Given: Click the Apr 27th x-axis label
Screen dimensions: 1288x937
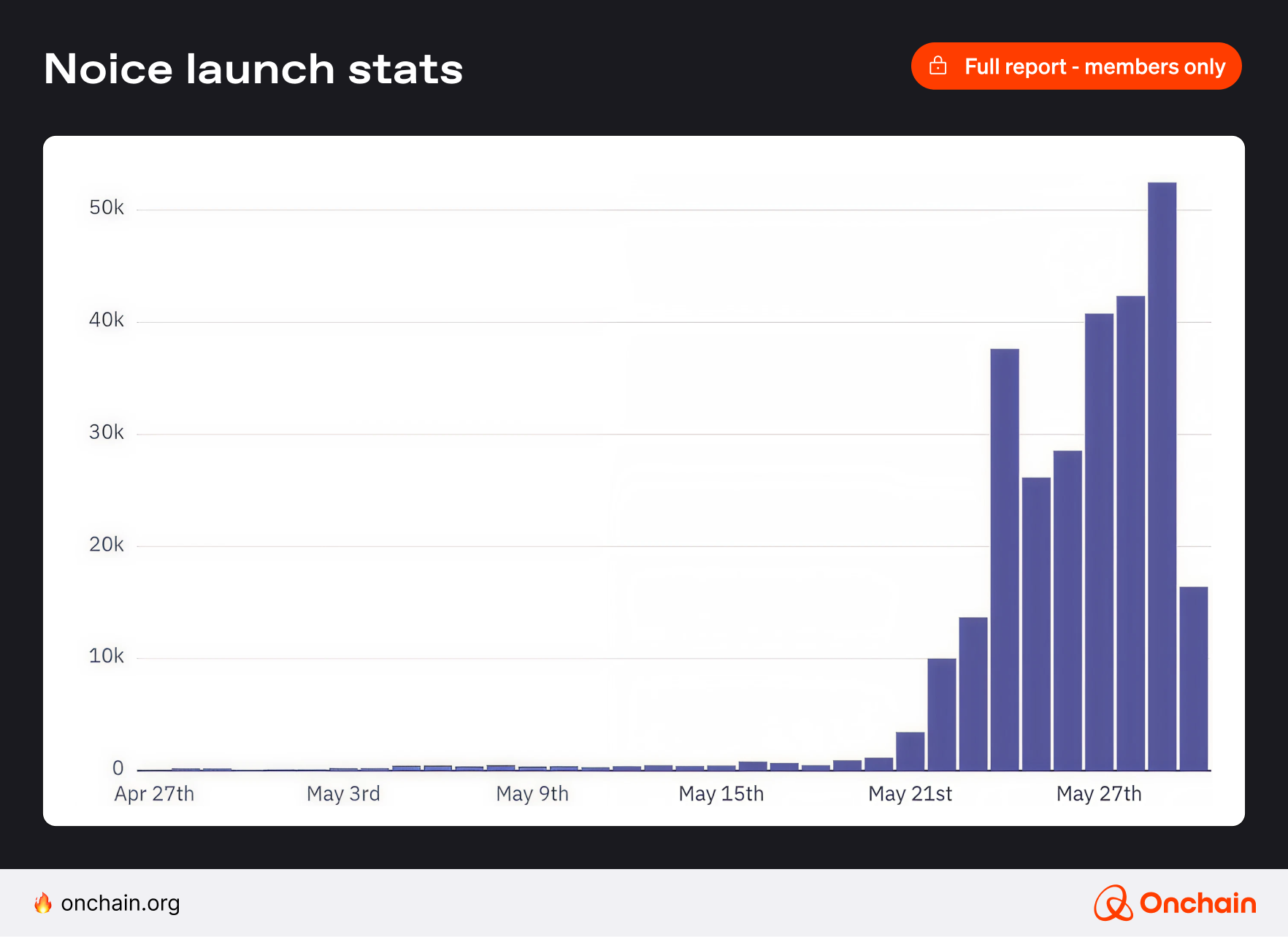Looking at the screenshot, I should (x=154, y=794).
